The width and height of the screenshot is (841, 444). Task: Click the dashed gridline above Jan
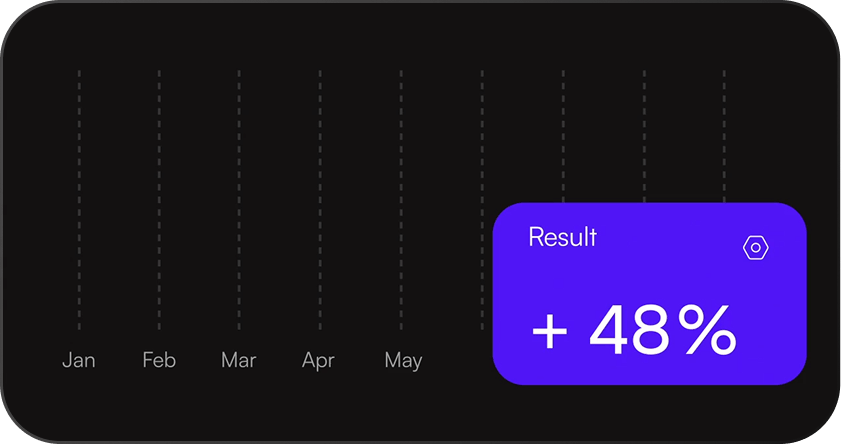[x=79, y=200]
